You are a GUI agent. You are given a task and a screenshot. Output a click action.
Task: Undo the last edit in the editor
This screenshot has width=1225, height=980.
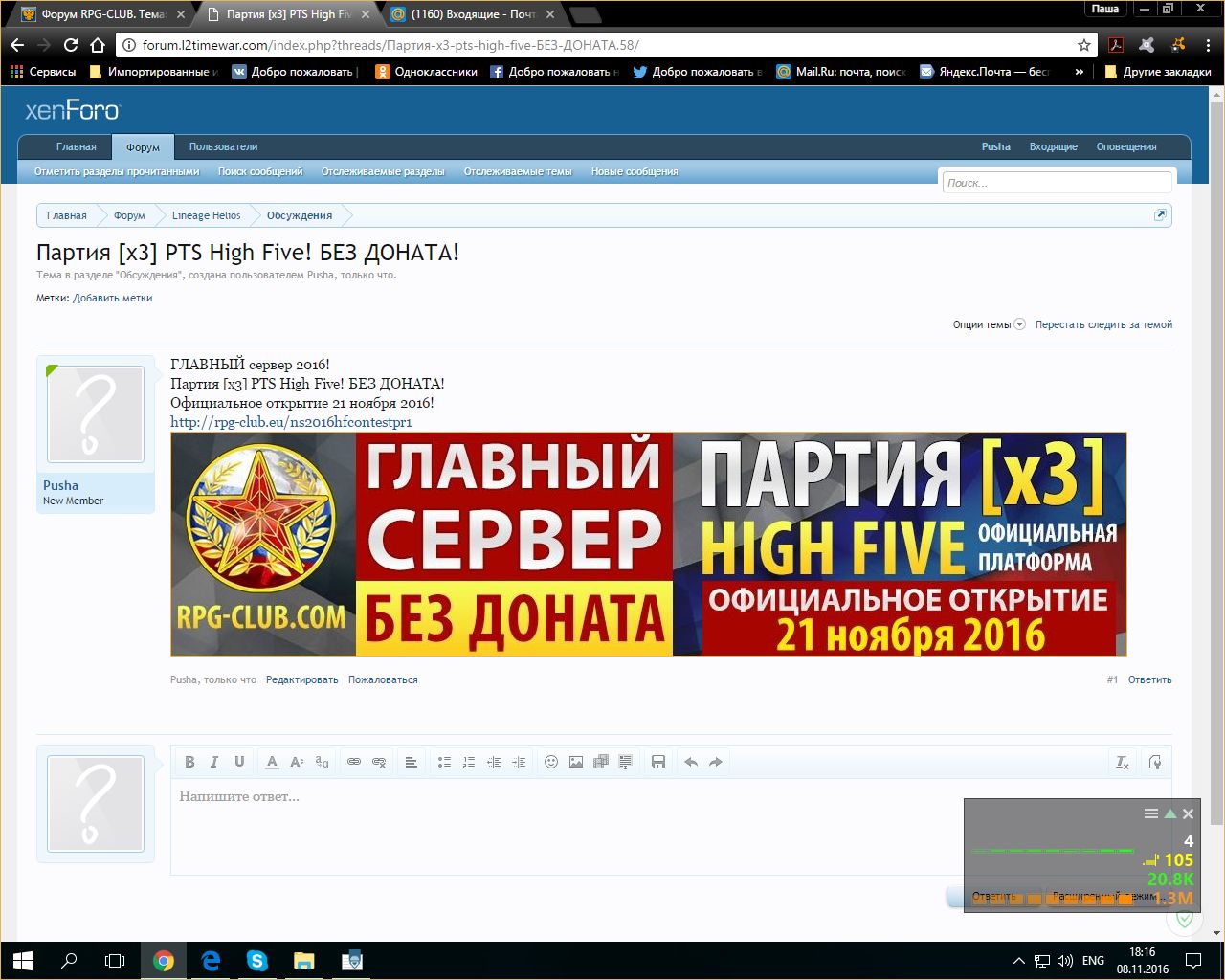691,762
